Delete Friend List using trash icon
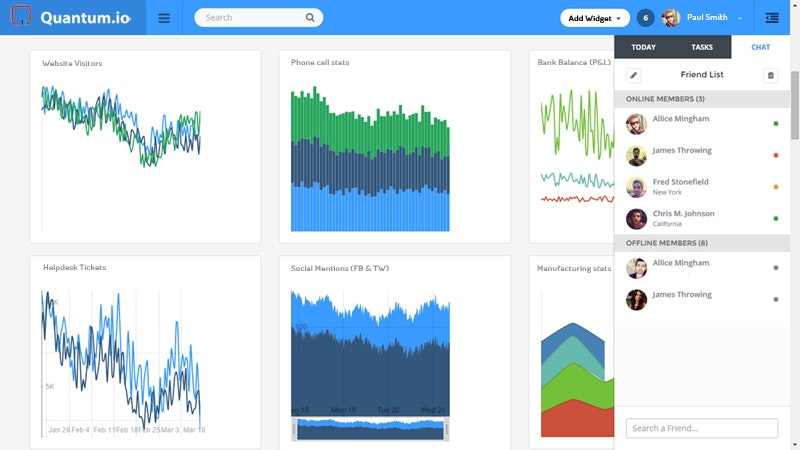The image size is (800, 450). click(x=770, y=76)
